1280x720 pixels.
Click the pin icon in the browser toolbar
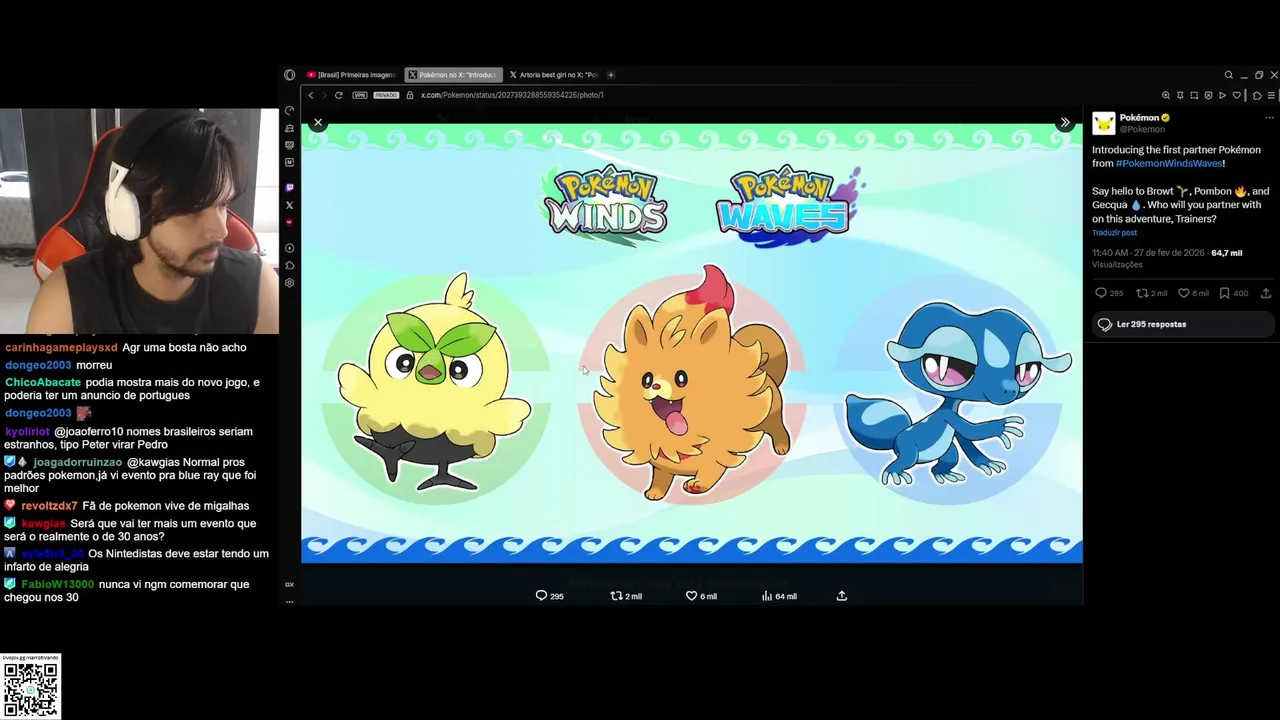tap(1180, 95)
